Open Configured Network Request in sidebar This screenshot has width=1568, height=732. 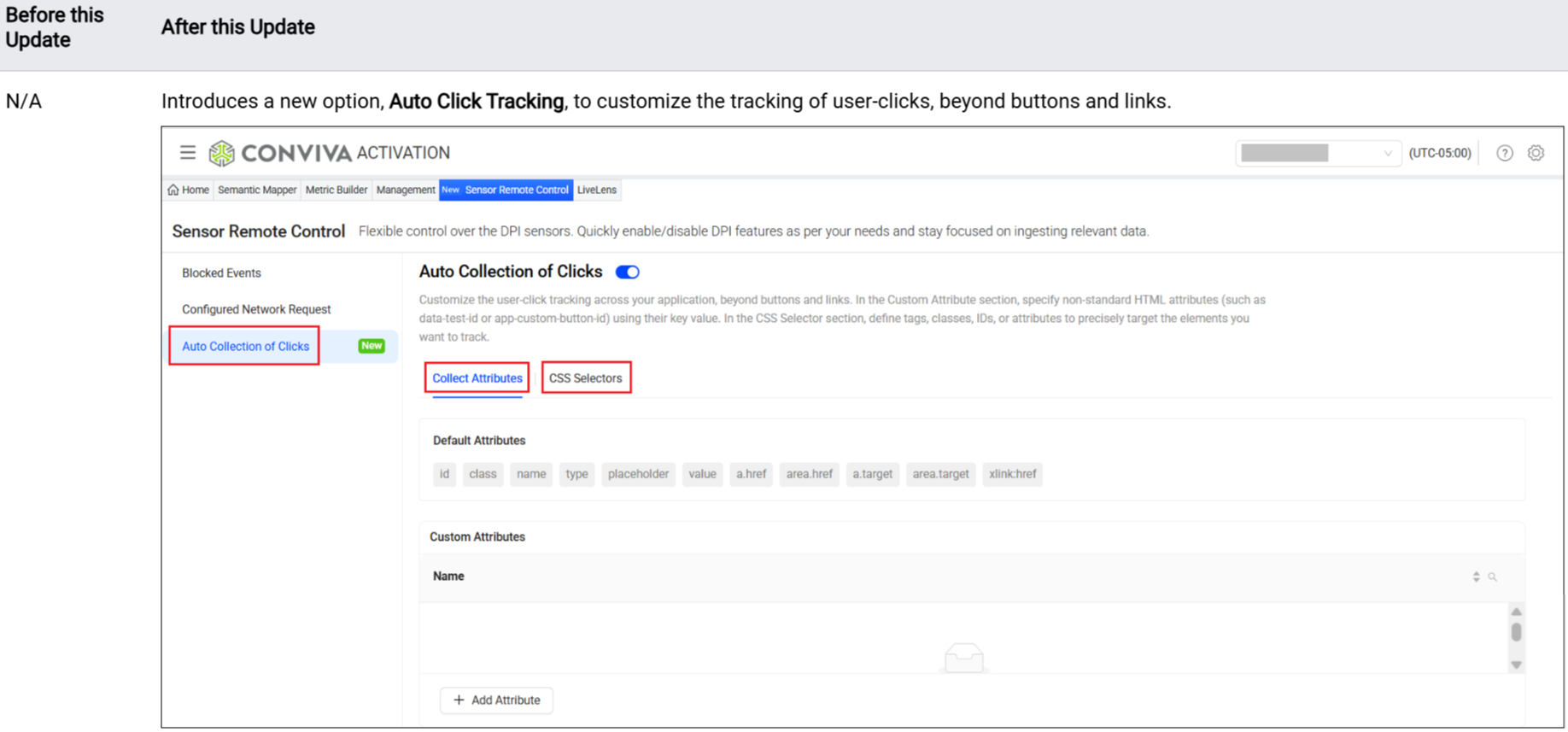tap(256, 309)
